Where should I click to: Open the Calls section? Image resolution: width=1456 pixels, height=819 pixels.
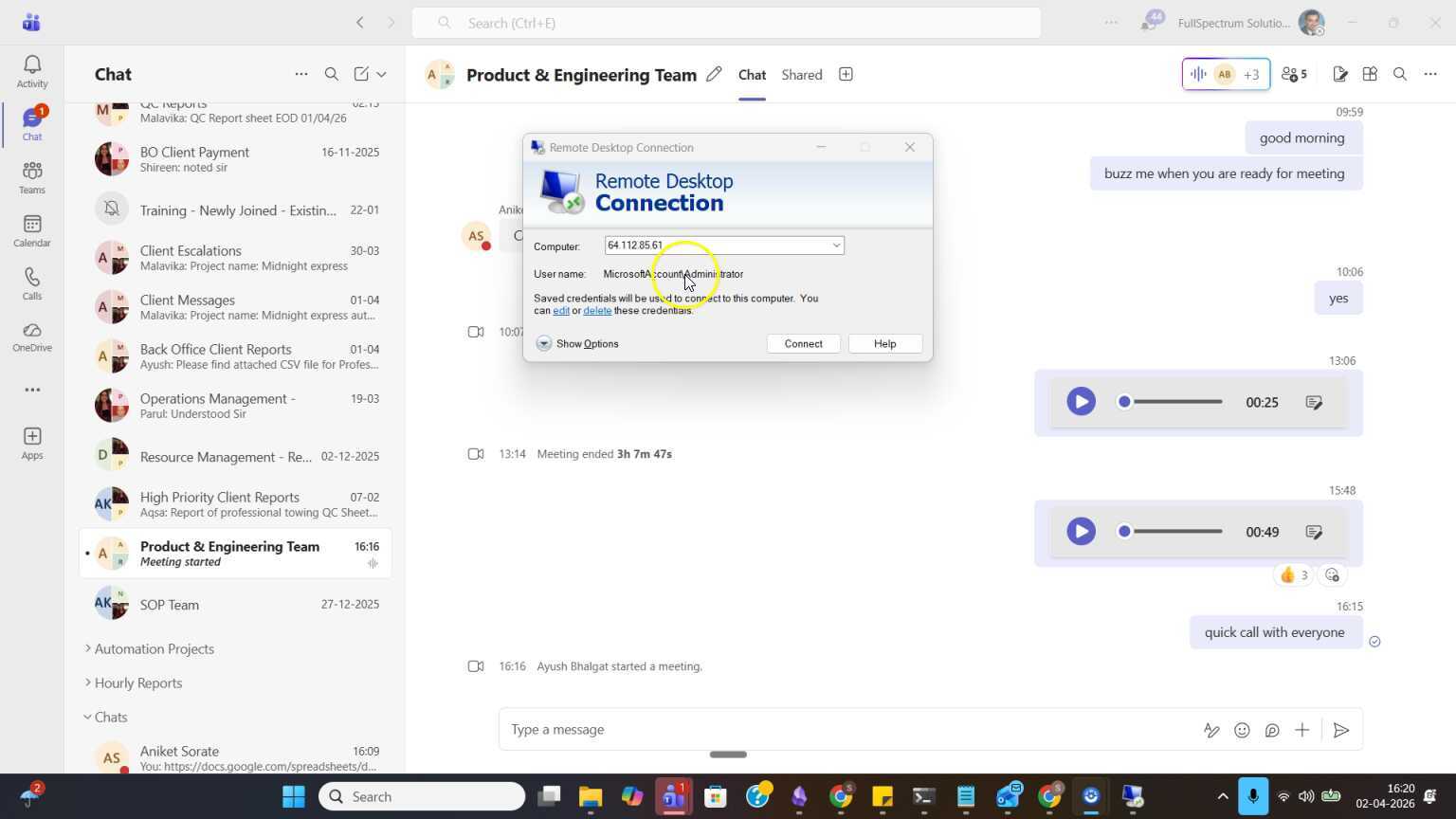coord(31,283)
